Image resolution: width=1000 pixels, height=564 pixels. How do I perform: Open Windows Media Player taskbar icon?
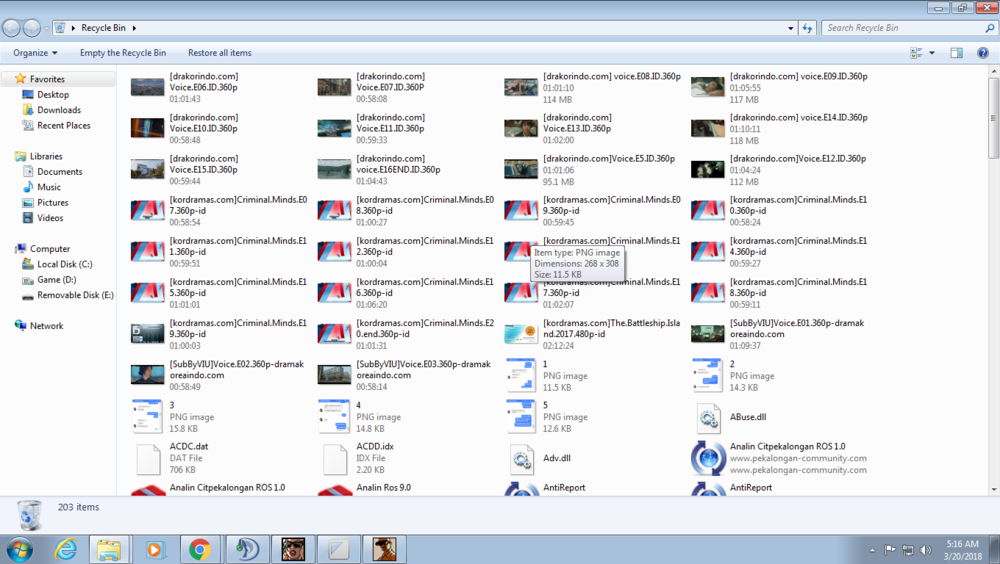(x=154, y=549)
